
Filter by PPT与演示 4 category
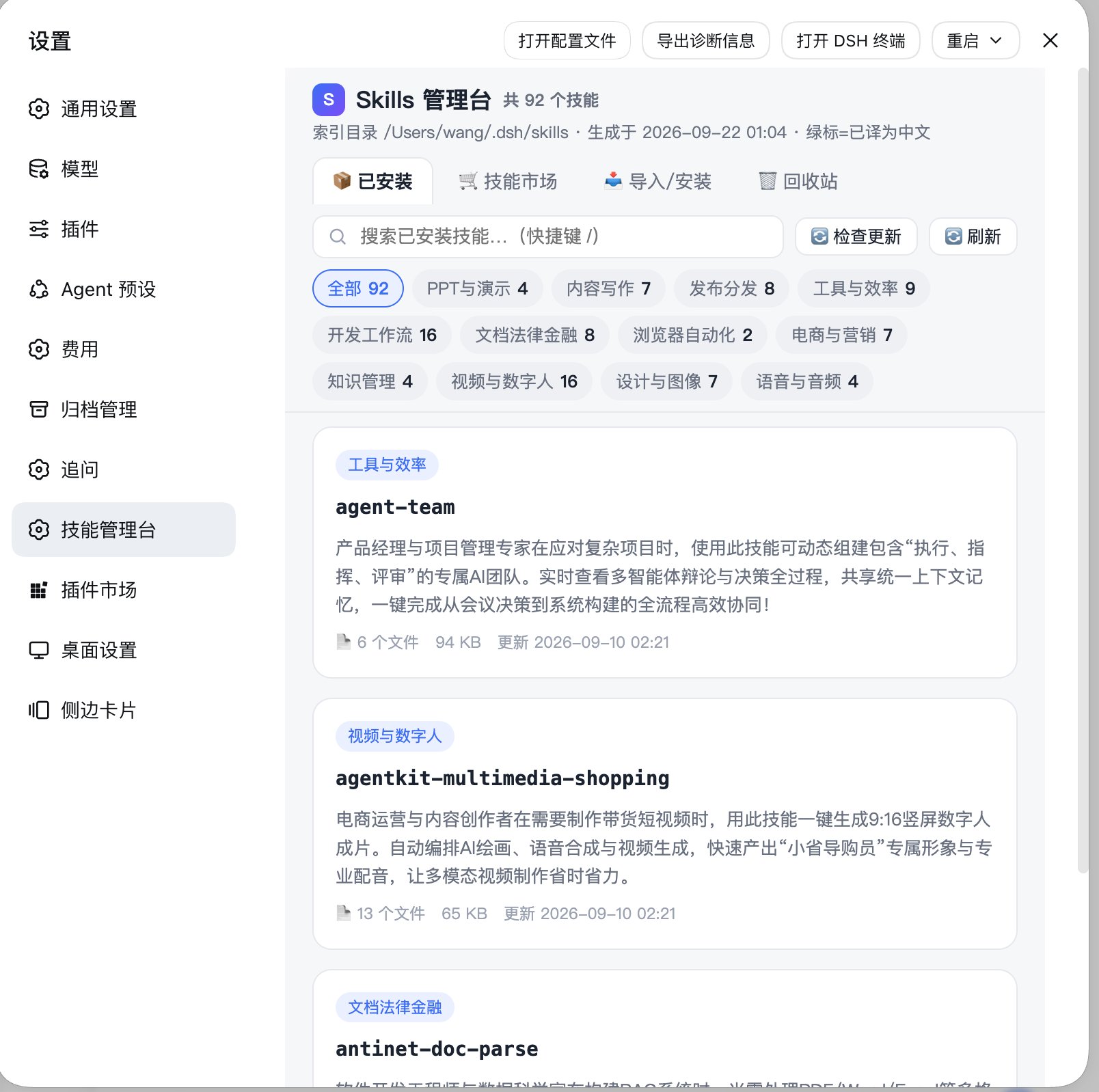tap(477, 288)
